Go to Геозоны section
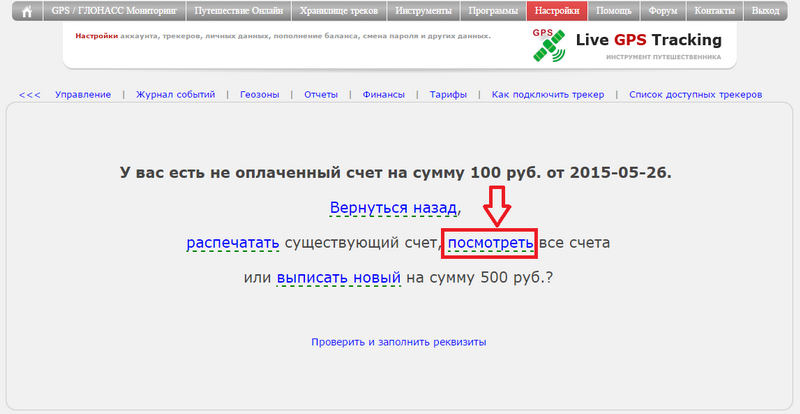Image resolution: width=800 pixels, height=414 pixels. click(259, 95)
